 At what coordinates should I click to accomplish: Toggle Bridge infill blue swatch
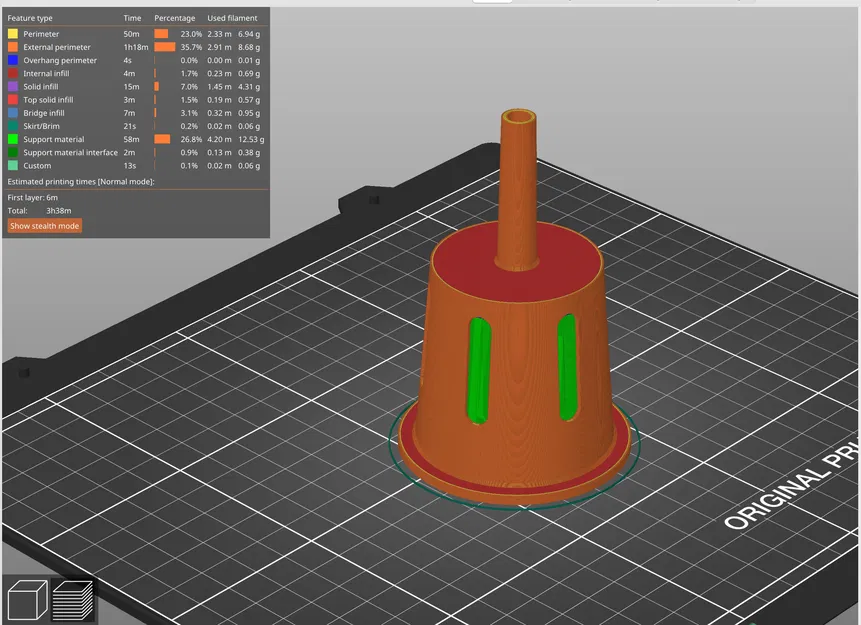[13, 113]
